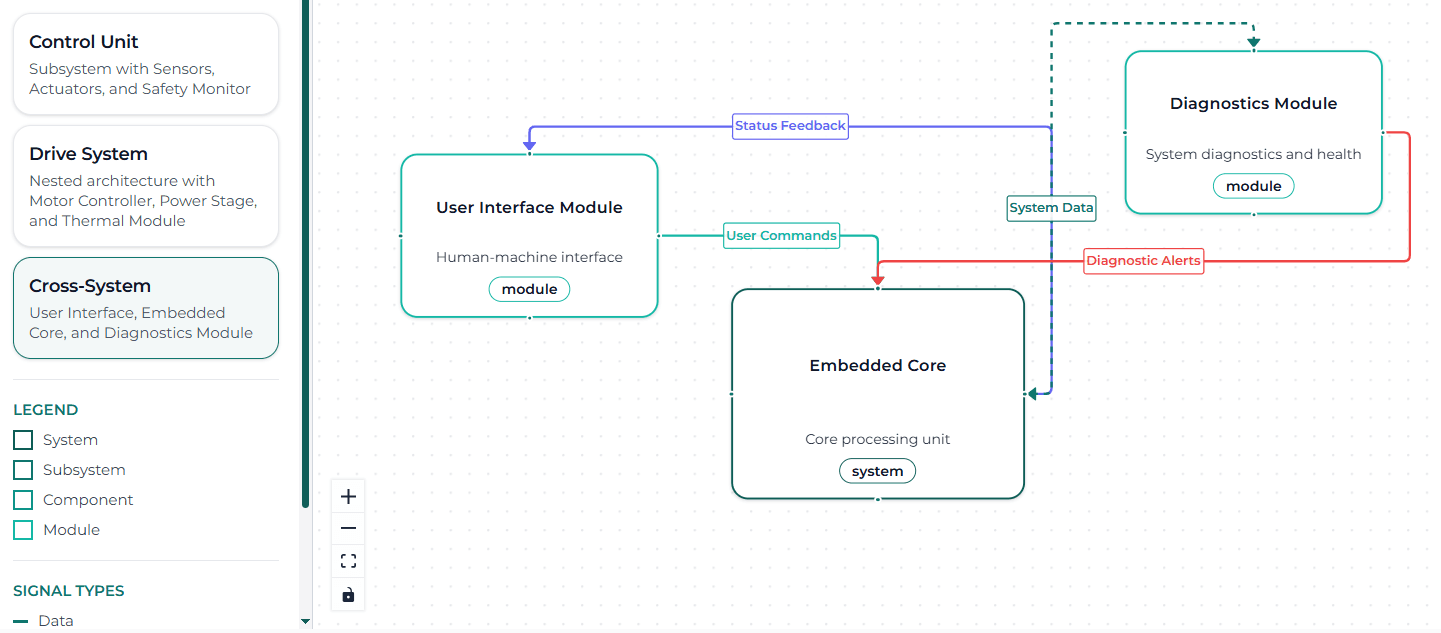Toggle the canvas lock icon
This screenshot has width=1441, height=633.
[348, 595]
